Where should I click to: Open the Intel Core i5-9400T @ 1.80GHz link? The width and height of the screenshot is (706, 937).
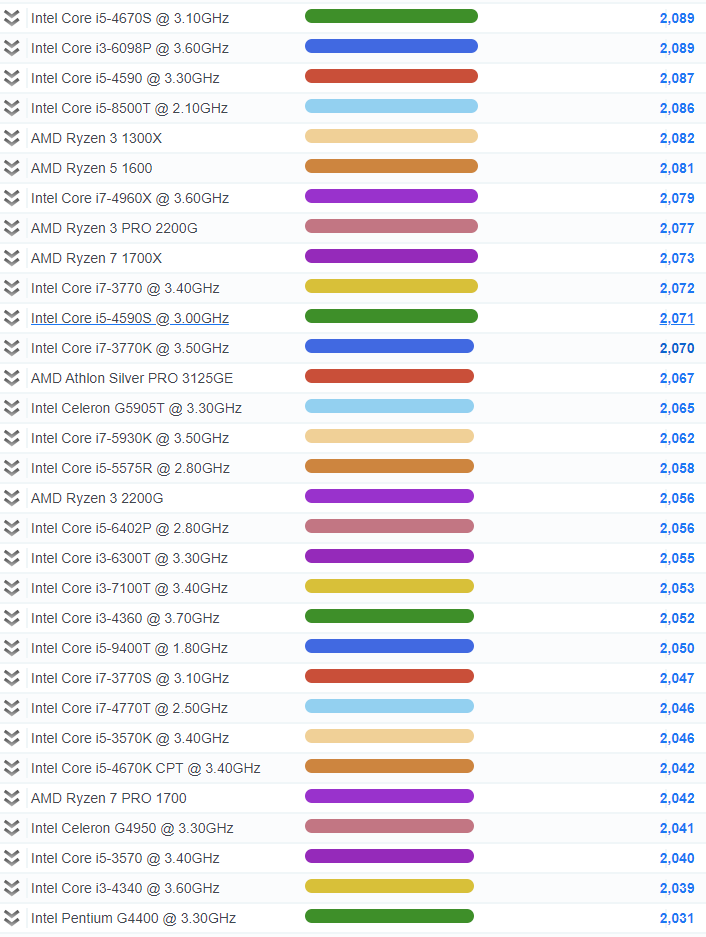tap(129, 648)
